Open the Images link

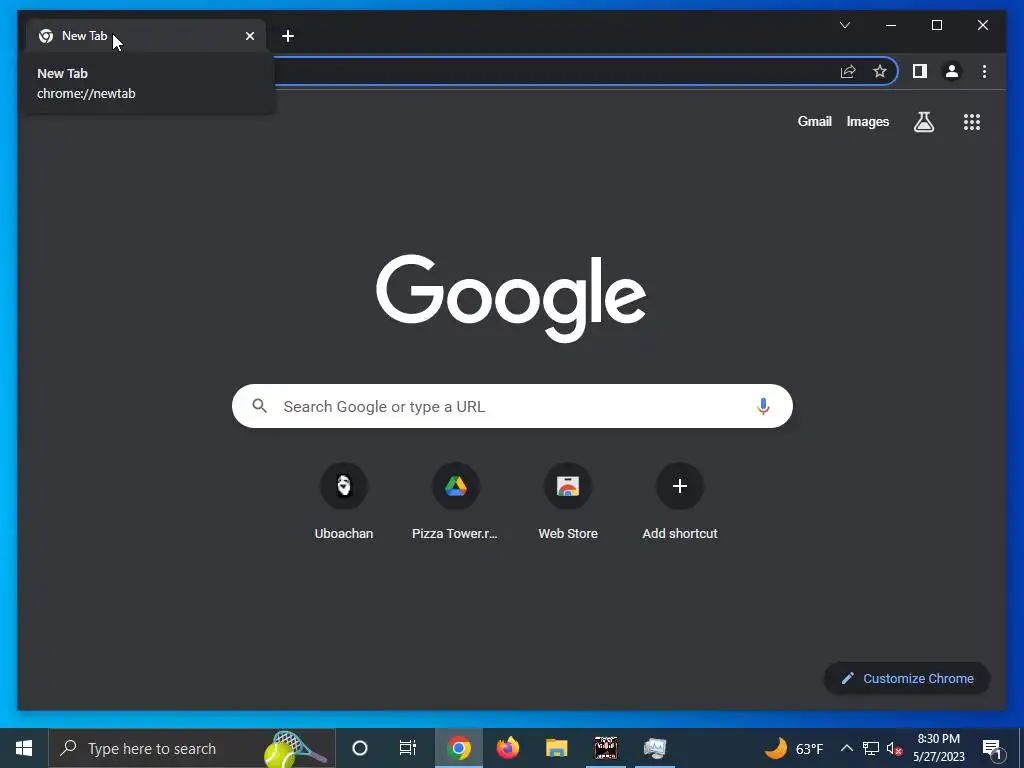867,121
